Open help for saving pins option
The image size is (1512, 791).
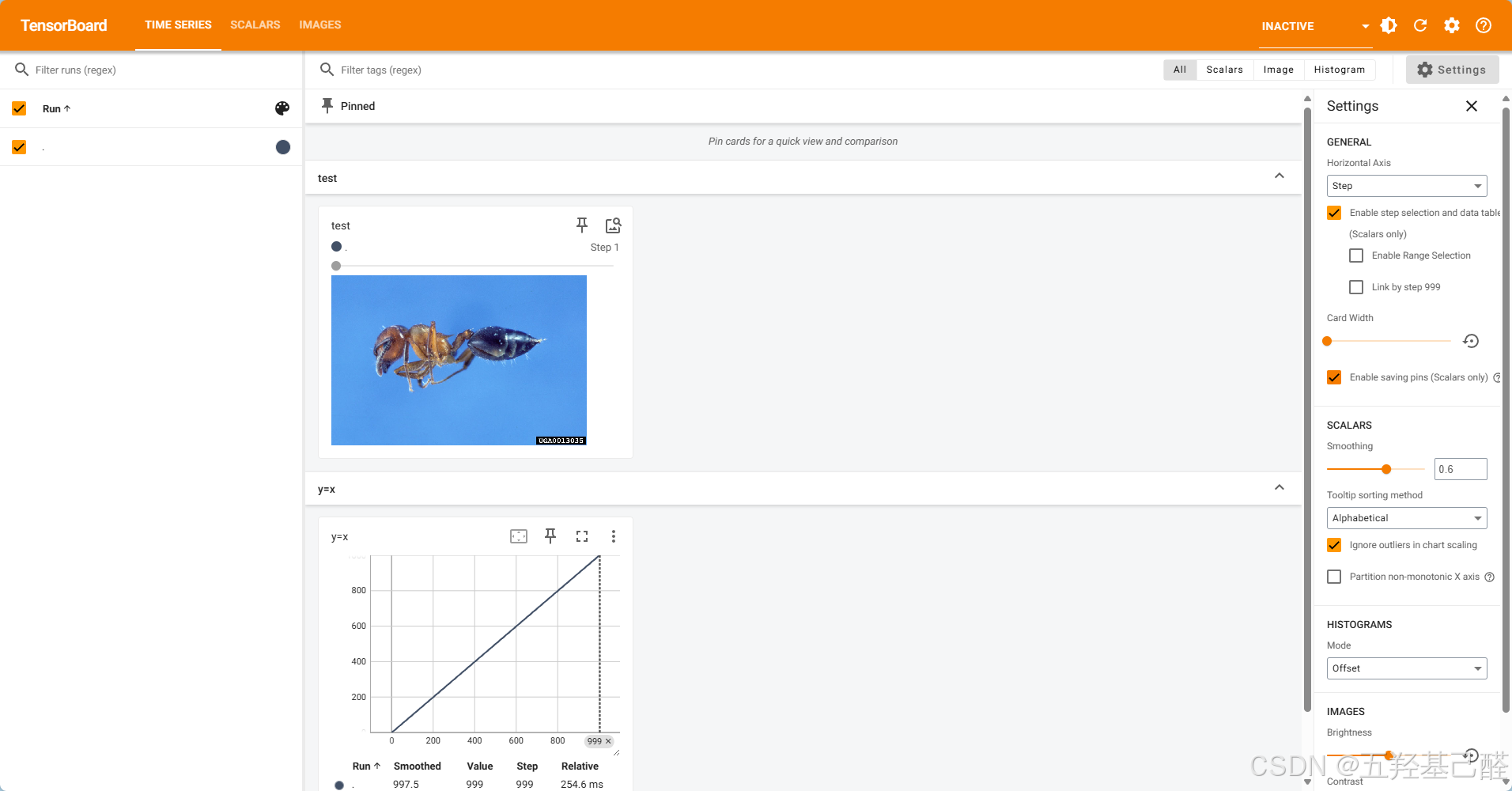pos(1497,378)
